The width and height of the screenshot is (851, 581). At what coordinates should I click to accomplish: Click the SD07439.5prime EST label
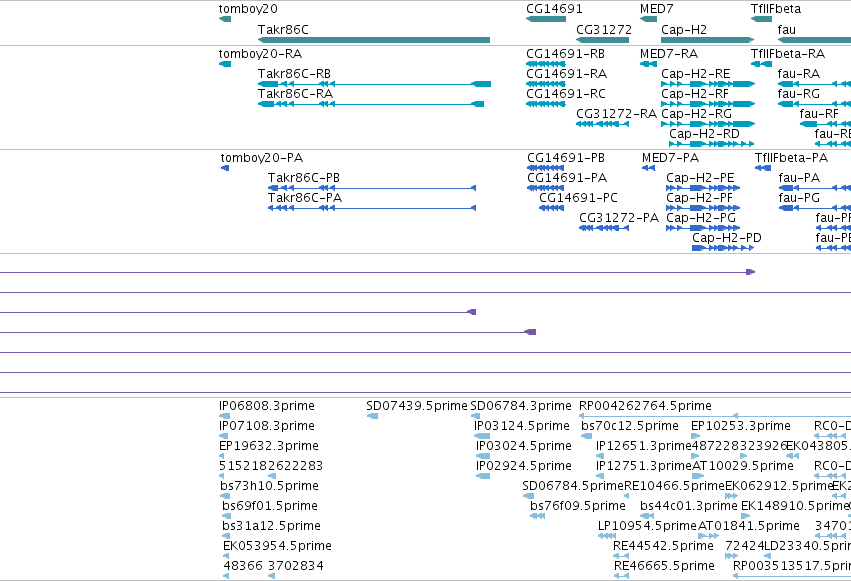click(x=417, y=406)
